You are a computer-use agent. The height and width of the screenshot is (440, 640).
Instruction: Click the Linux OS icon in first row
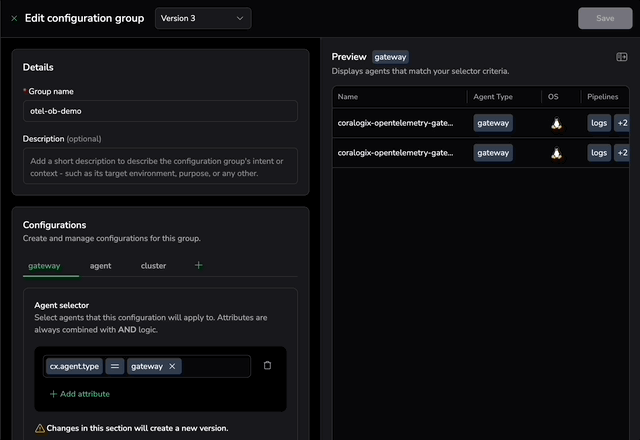click(557, 124)
